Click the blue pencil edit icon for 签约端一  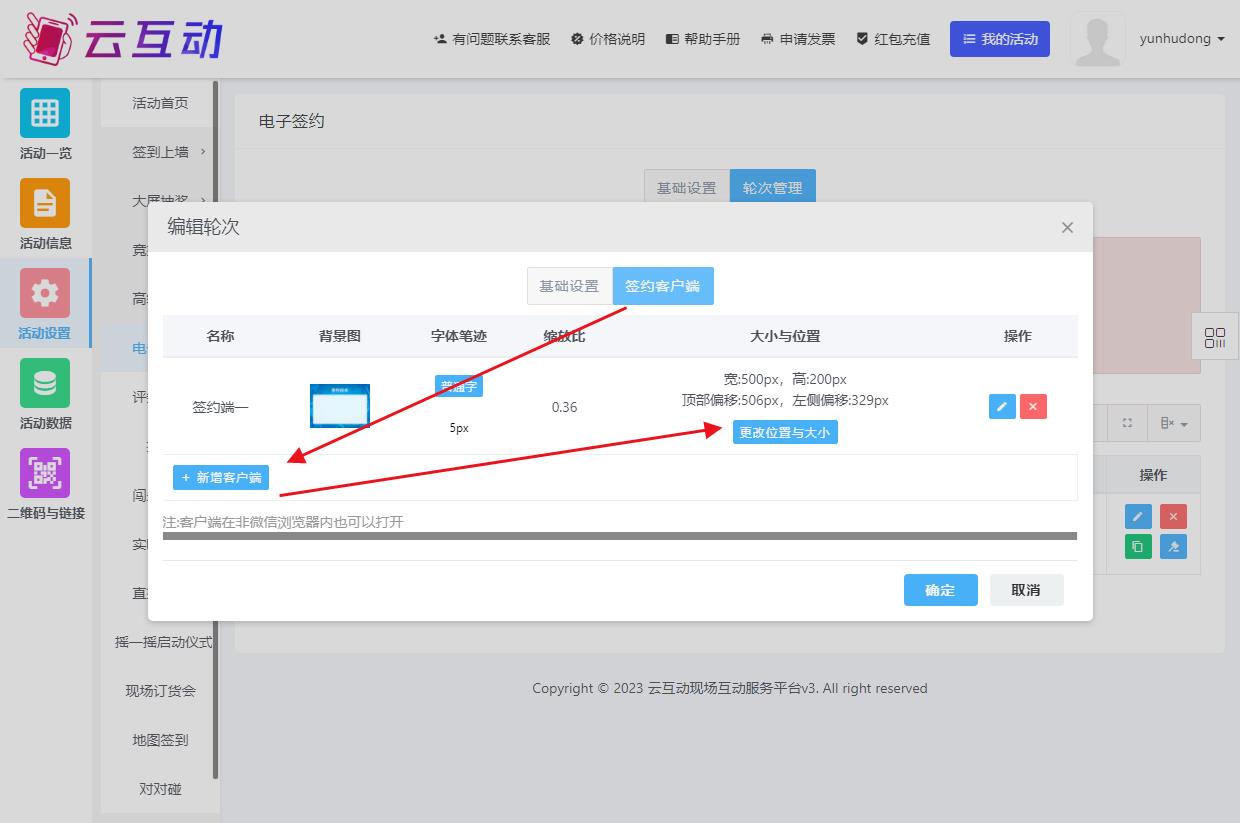(x=1001, y=406)
